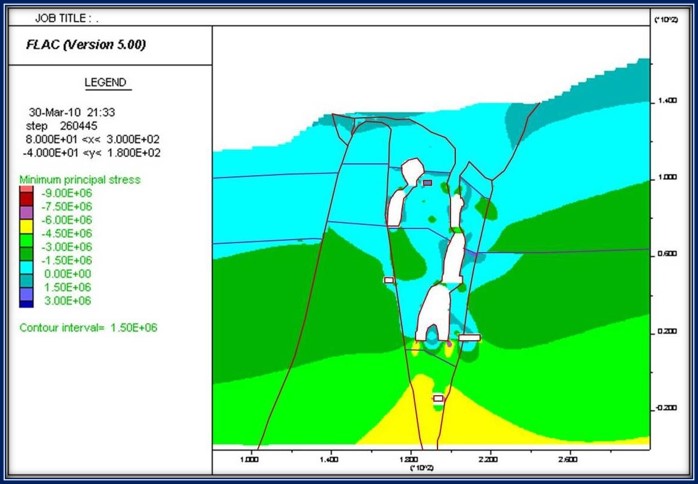Click the large lowest white cavity
Image resolution: width=698 pixels, height=484 pixels.
click(436, 316)
